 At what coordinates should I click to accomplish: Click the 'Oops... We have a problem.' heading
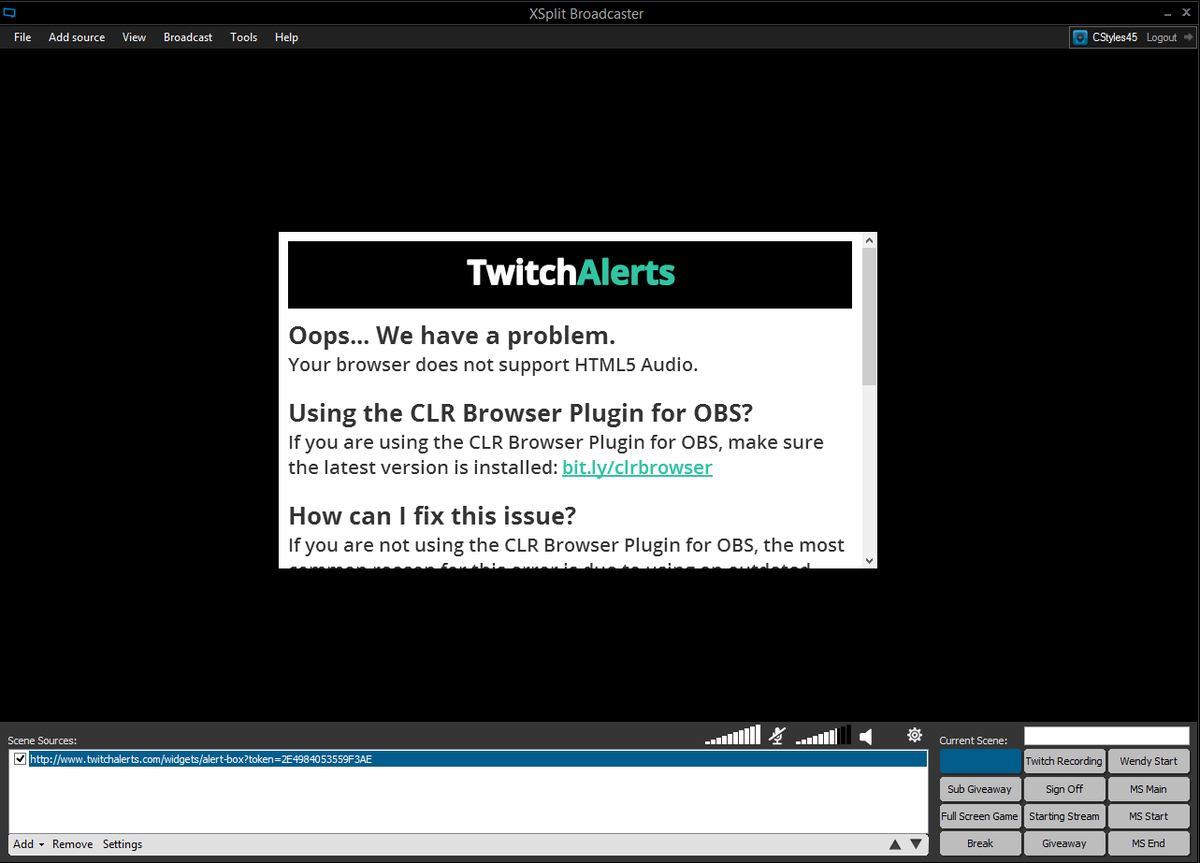pyautogui.click(x=452, y=335)
